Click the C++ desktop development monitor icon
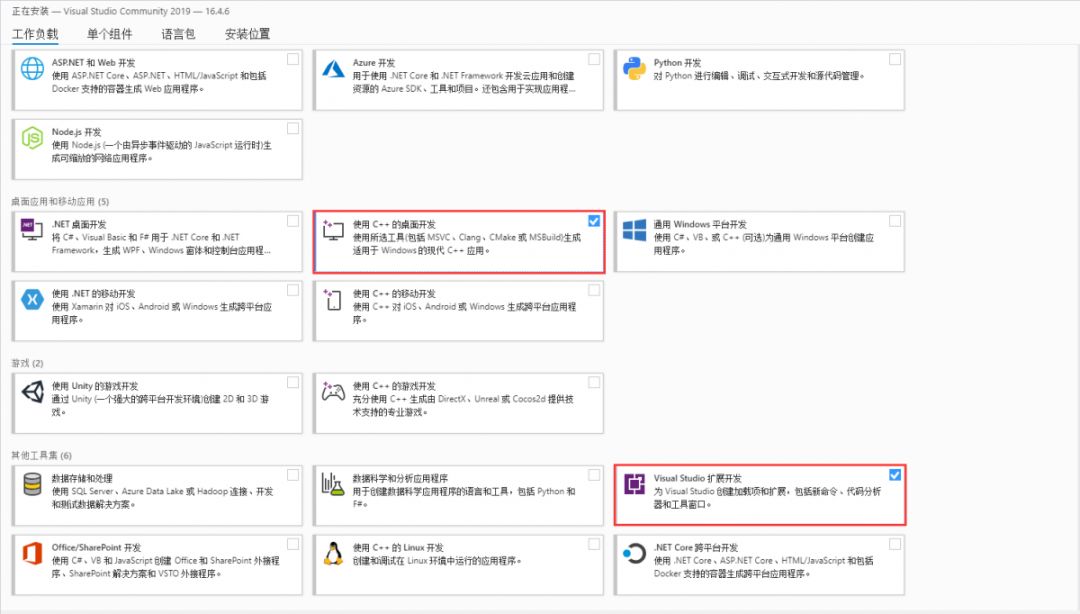The height and width of the screenshot is (614, 1080). tap(333, 231)
